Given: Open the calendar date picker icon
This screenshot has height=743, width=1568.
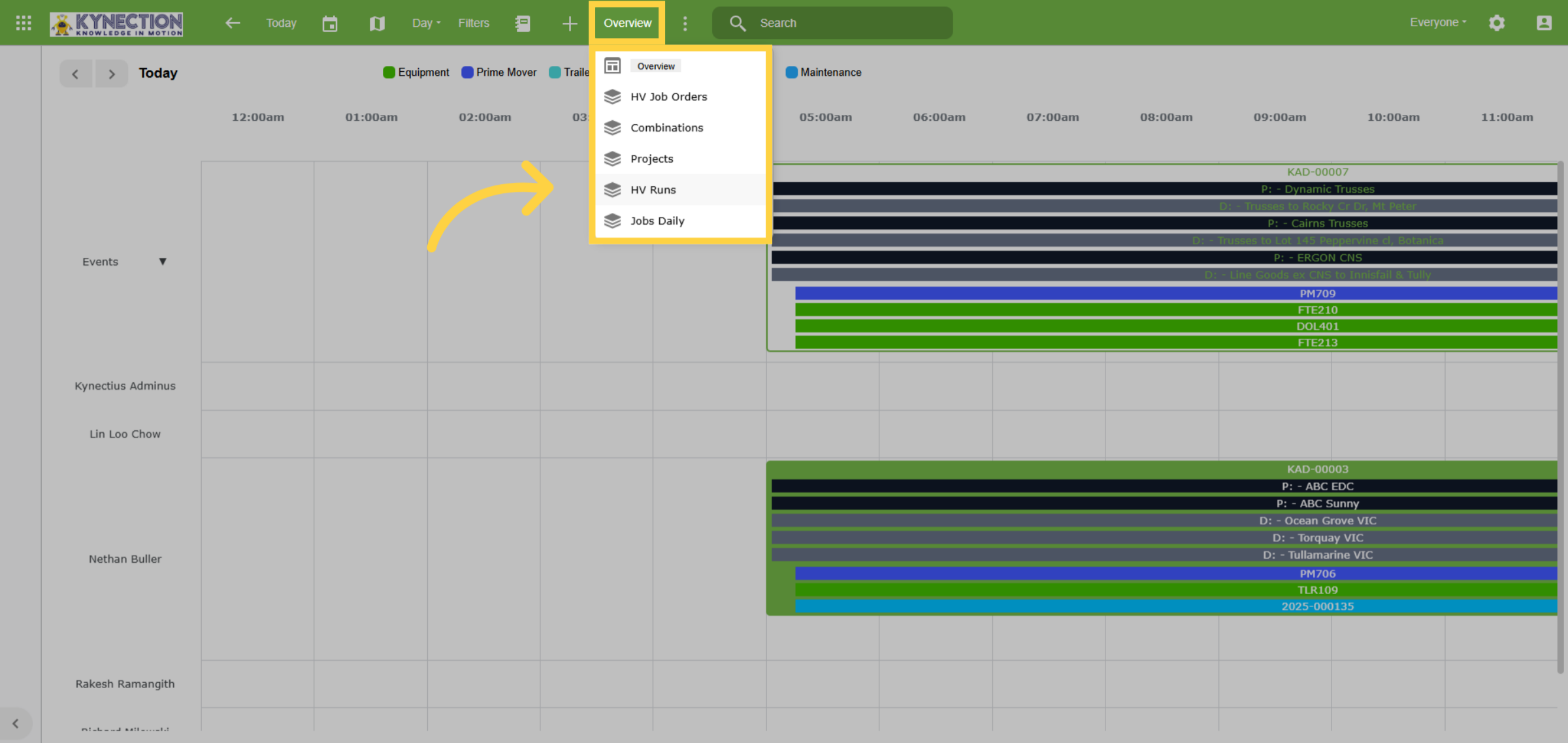Looking at the screenshot, I should tap(330, 24).
